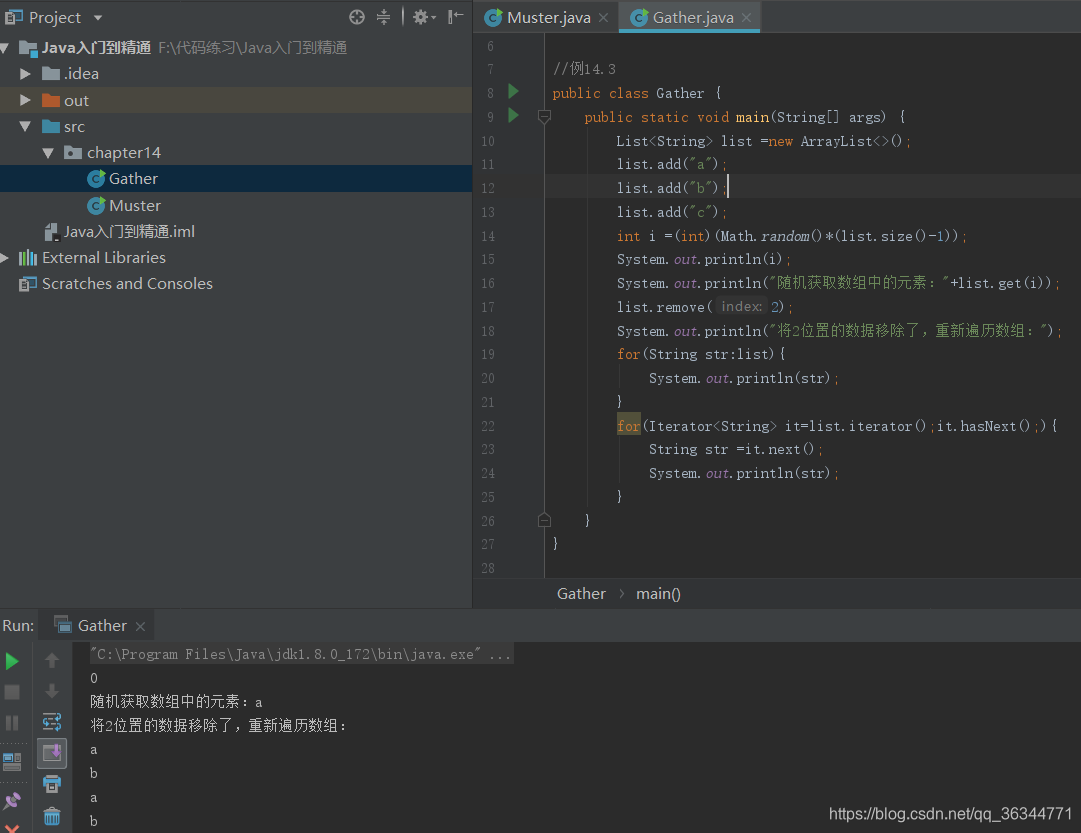Click the //例14.3 comment on line 7
Image resolution: width=1081 pixels, height=833 pixels.
pyautogui.click(x=584, y=68)
